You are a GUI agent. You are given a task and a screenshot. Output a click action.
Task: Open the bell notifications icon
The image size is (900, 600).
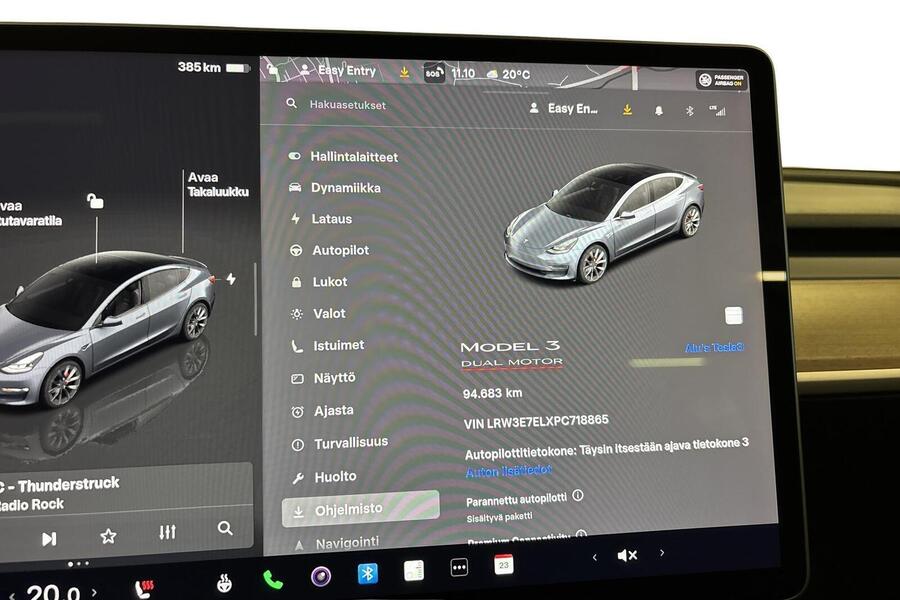coord(658,110)
